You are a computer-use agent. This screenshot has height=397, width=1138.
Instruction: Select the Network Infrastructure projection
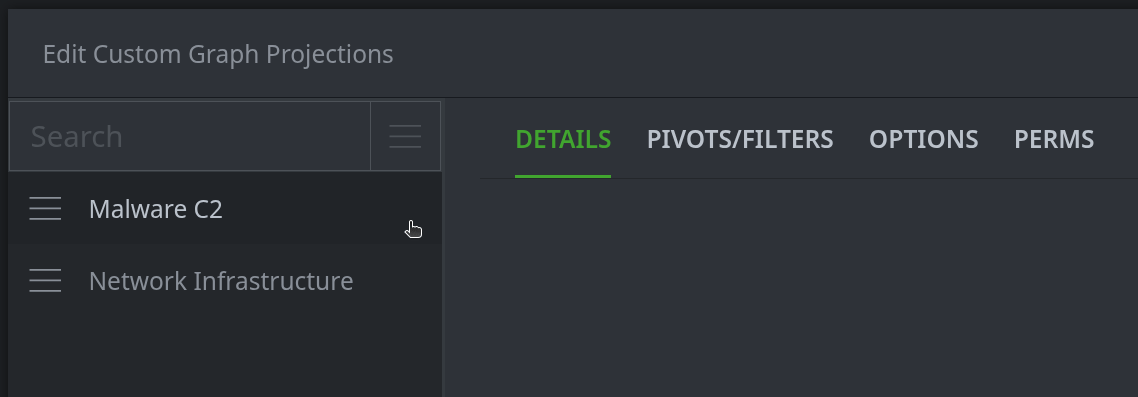[225, 280]
